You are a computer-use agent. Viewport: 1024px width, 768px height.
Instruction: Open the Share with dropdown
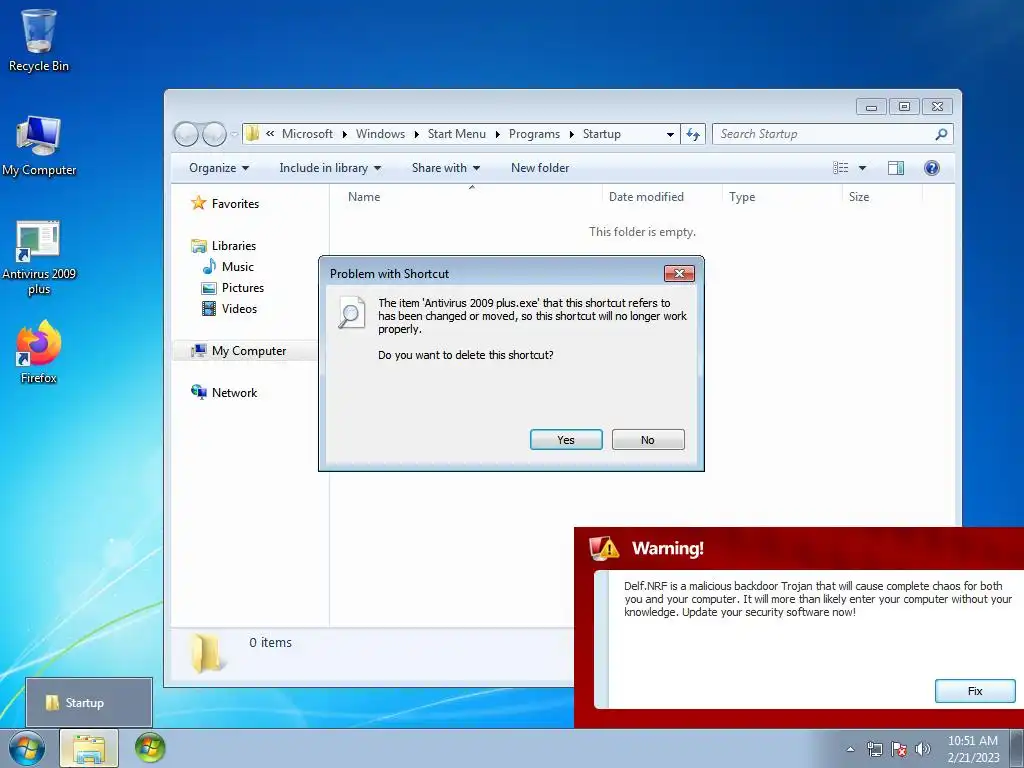[445, 168]
